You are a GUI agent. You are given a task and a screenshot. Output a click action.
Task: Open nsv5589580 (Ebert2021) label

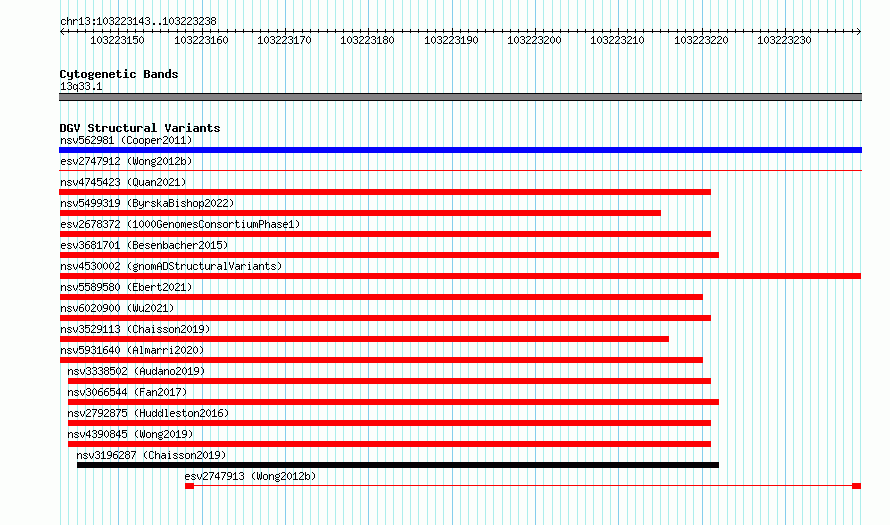[x=126, y=287]
